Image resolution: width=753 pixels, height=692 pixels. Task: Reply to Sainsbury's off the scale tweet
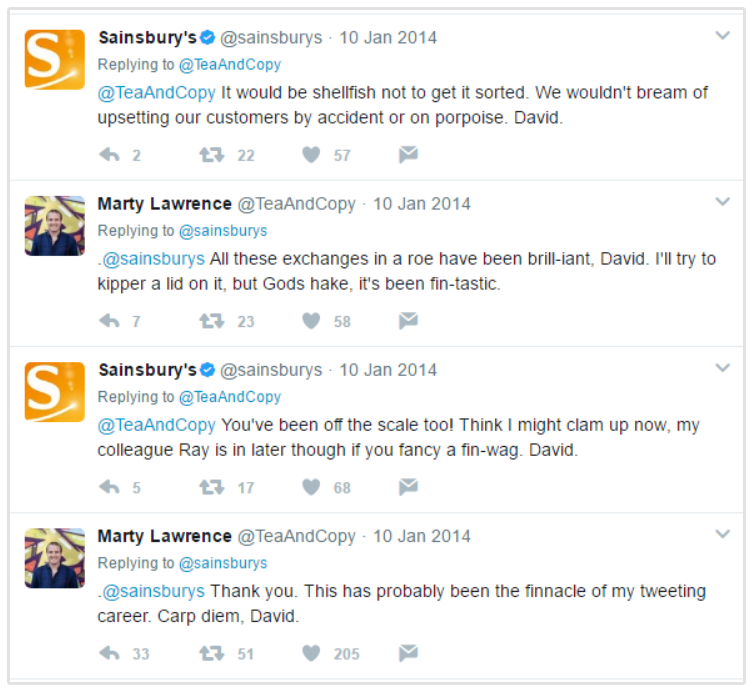tap(110, 487)
